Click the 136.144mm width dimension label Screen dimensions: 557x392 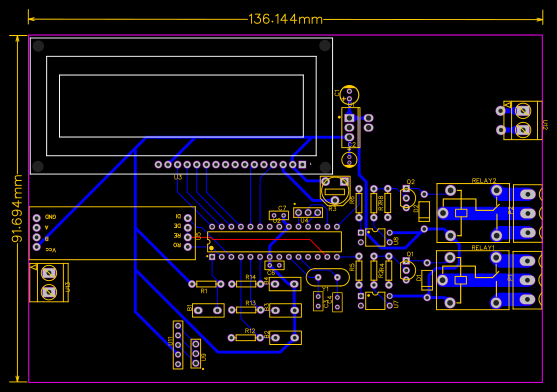(x=285, y=19)
